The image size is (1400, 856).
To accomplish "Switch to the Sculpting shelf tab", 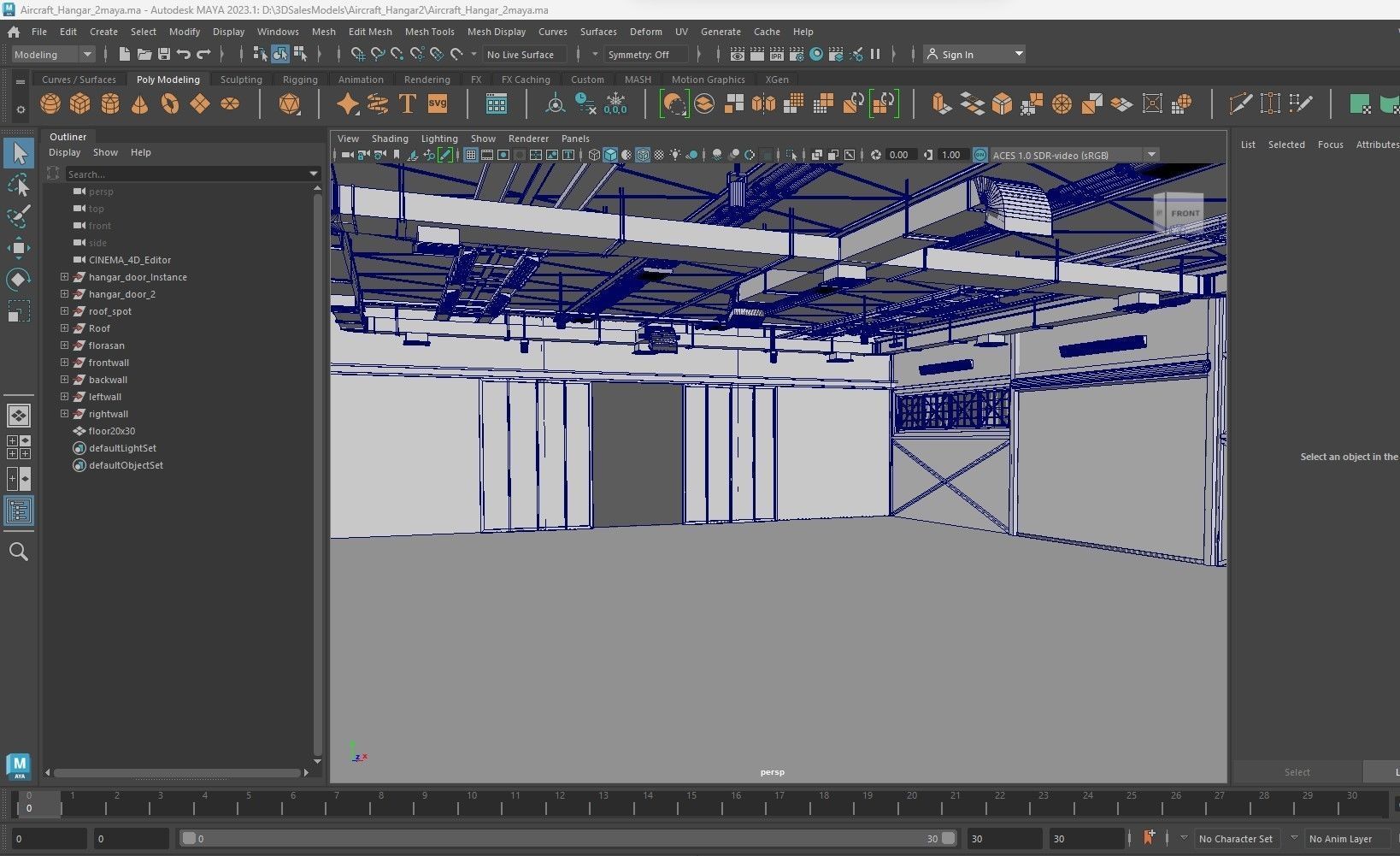I will 241,80.
